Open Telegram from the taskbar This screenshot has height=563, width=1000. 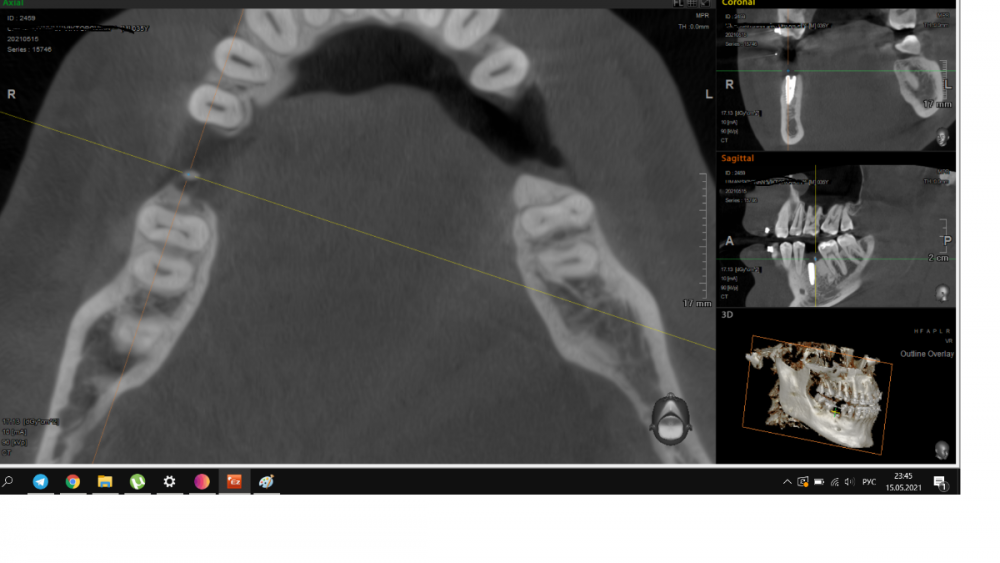(40, 482)
